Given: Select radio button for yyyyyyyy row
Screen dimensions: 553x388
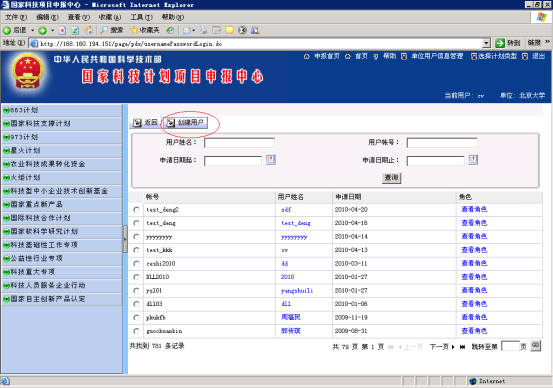Looking at the screenshot, I should click(x=136, y=236).
